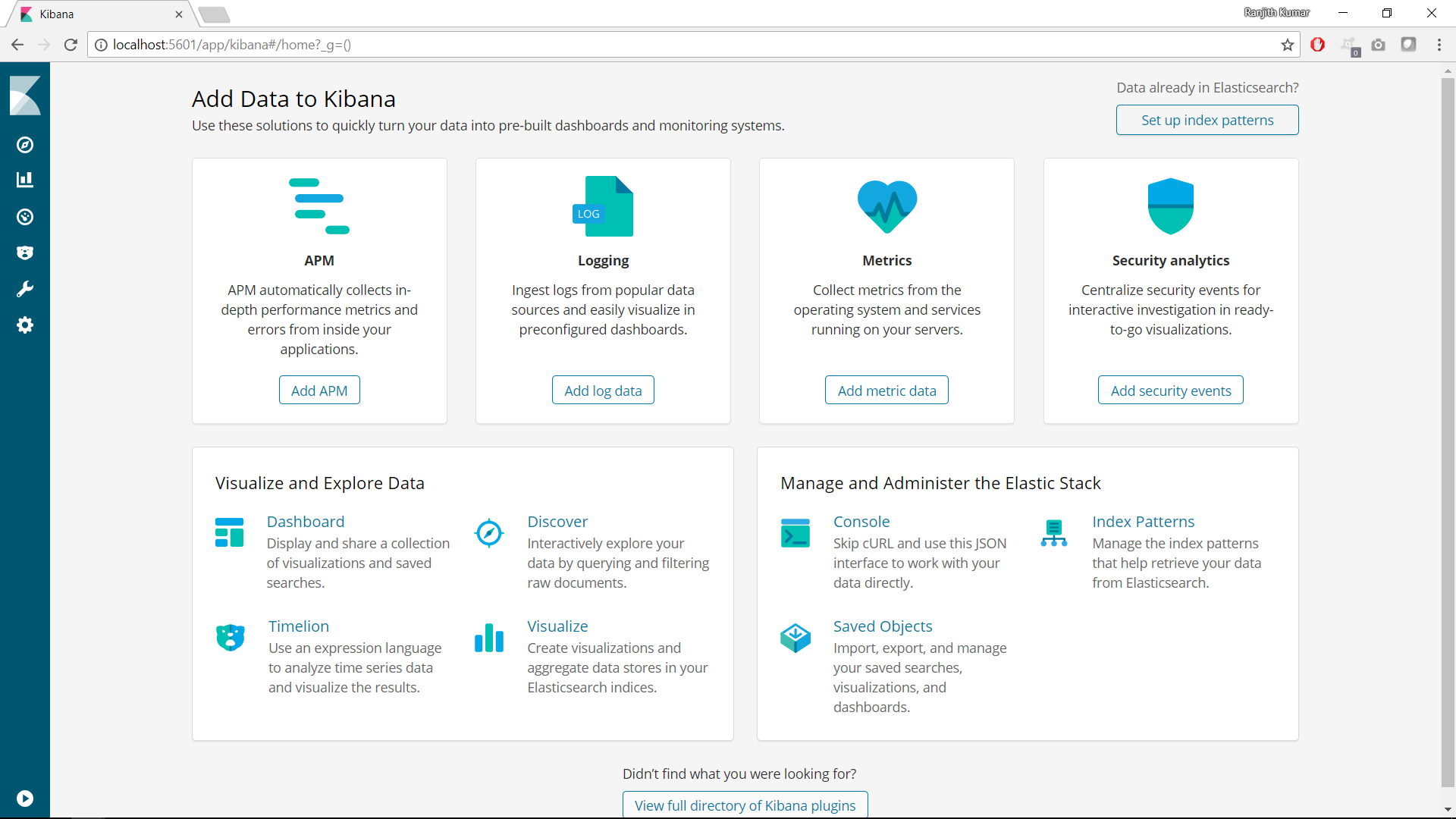The height and width of the screenshot is (819, 1456).
Task: Click Add APM button
Action: coord(319,391)
